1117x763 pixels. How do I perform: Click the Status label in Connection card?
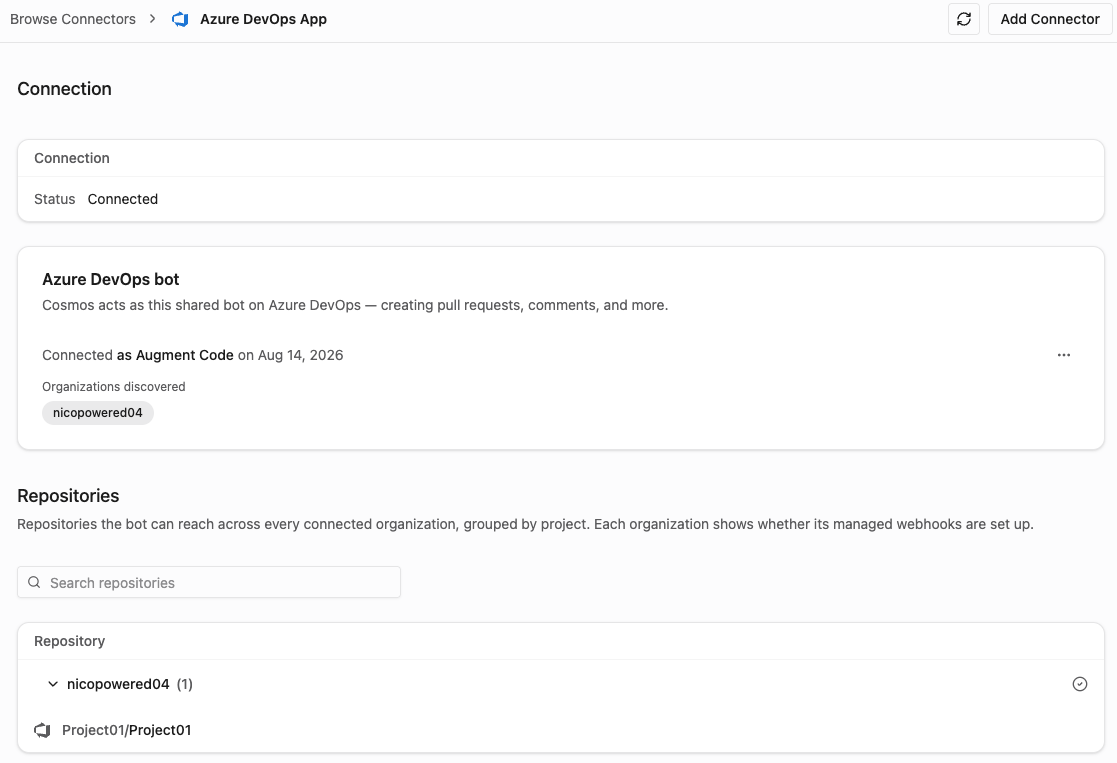pyautogui.click(x=55, y=199)
